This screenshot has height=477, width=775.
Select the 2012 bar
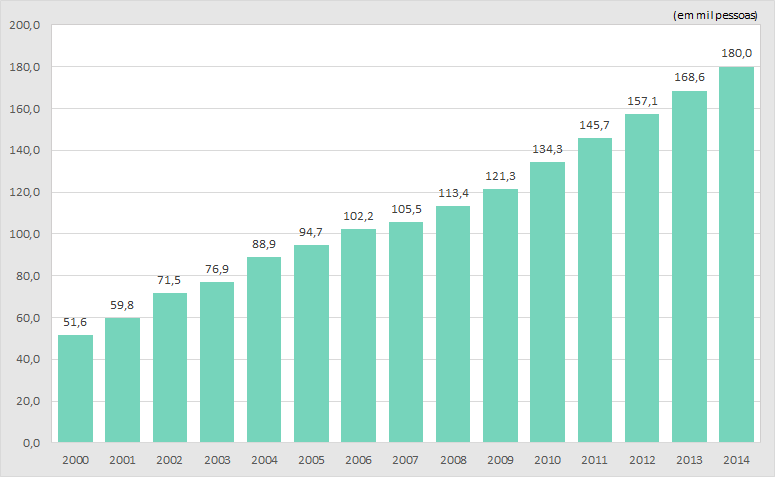click(x=641, y=278)
